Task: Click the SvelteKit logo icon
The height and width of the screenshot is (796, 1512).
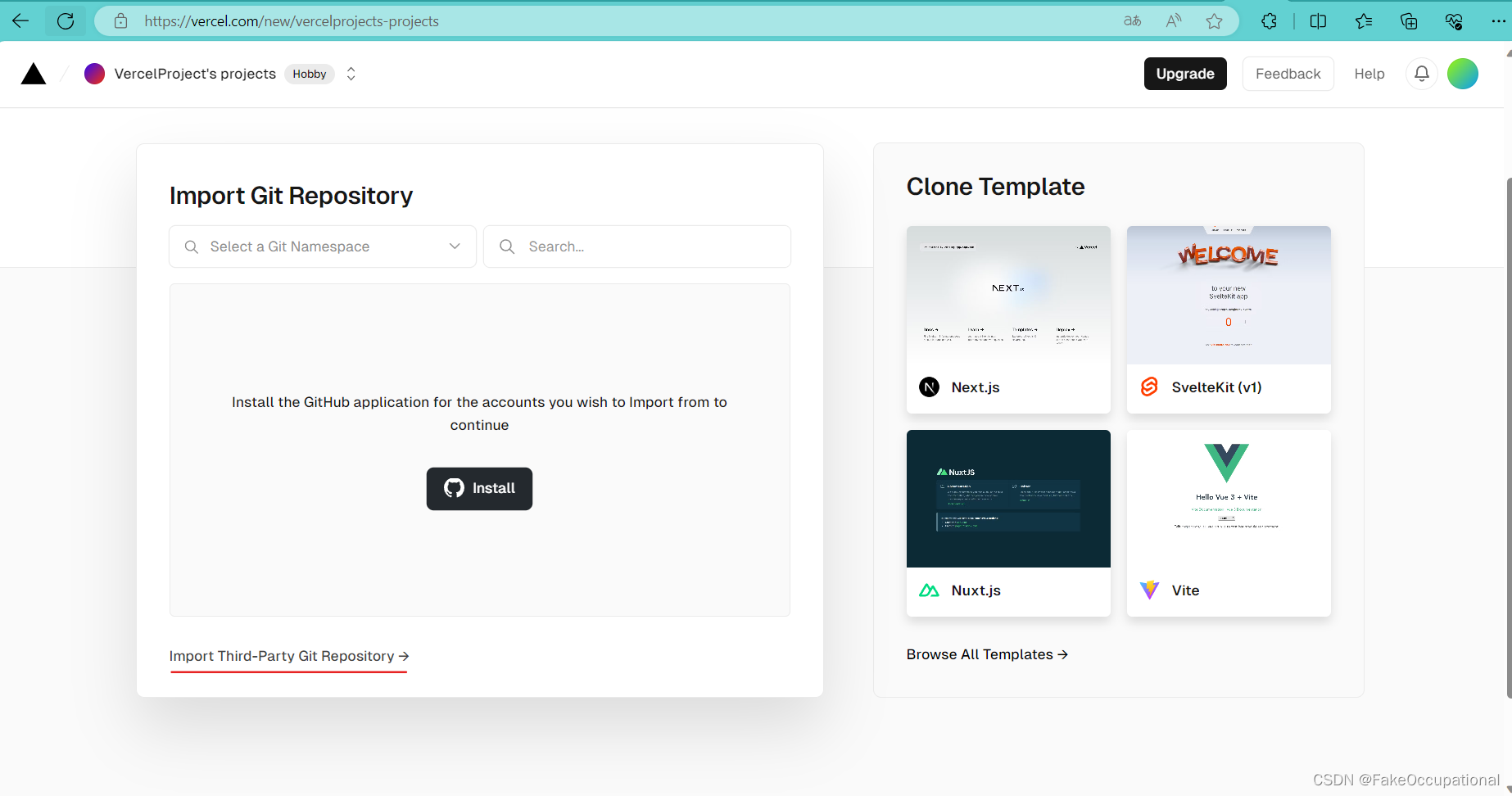Action: click(1149, 387)
